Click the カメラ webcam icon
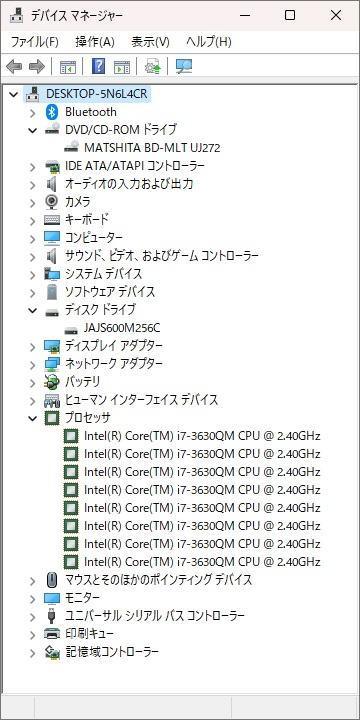Screen dimensions: 360x720 click(x=52, y=202)
